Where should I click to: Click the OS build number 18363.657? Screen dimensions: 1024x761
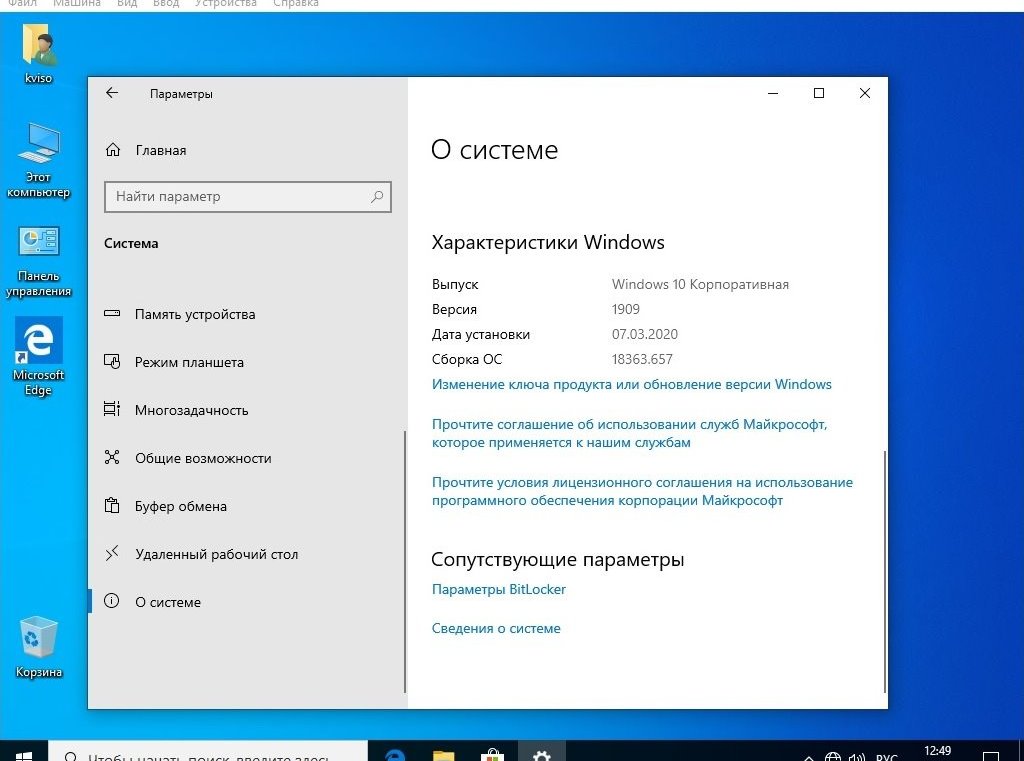(642, 359)
